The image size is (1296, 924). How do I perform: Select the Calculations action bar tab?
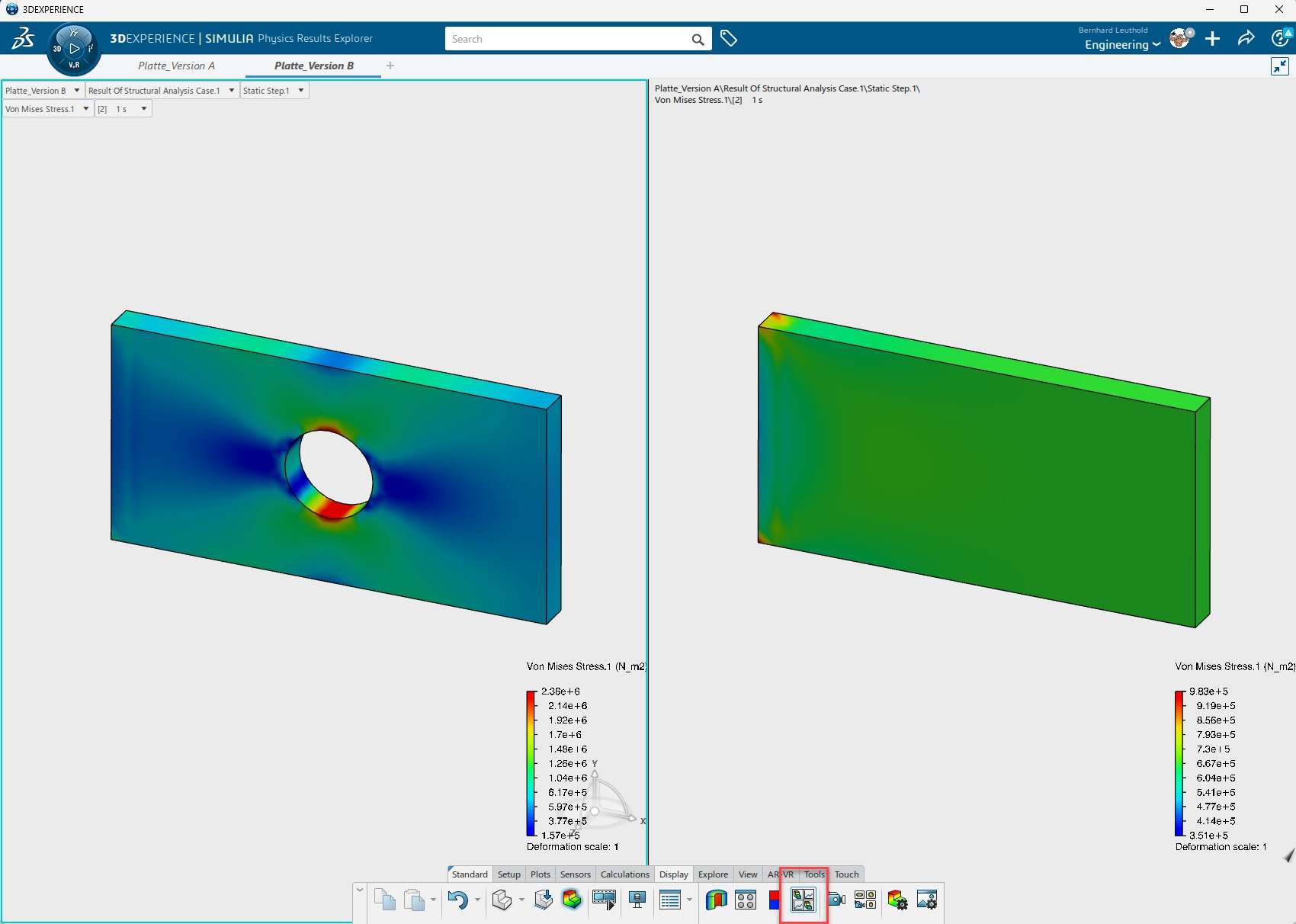pos(624,874)
